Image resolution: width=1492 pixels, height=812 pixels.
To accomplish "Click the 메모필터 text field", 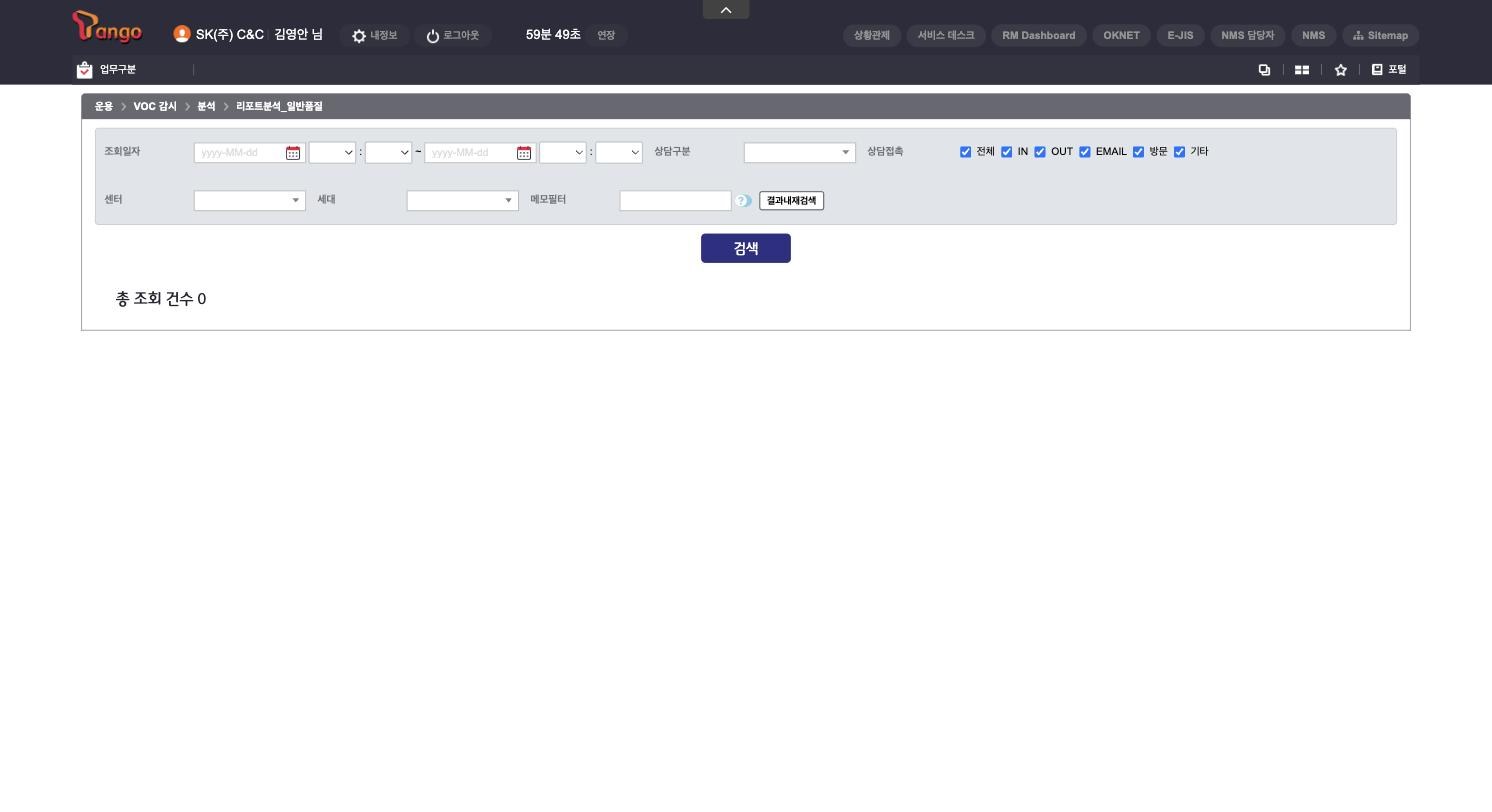I will click(x=676, y=201).
